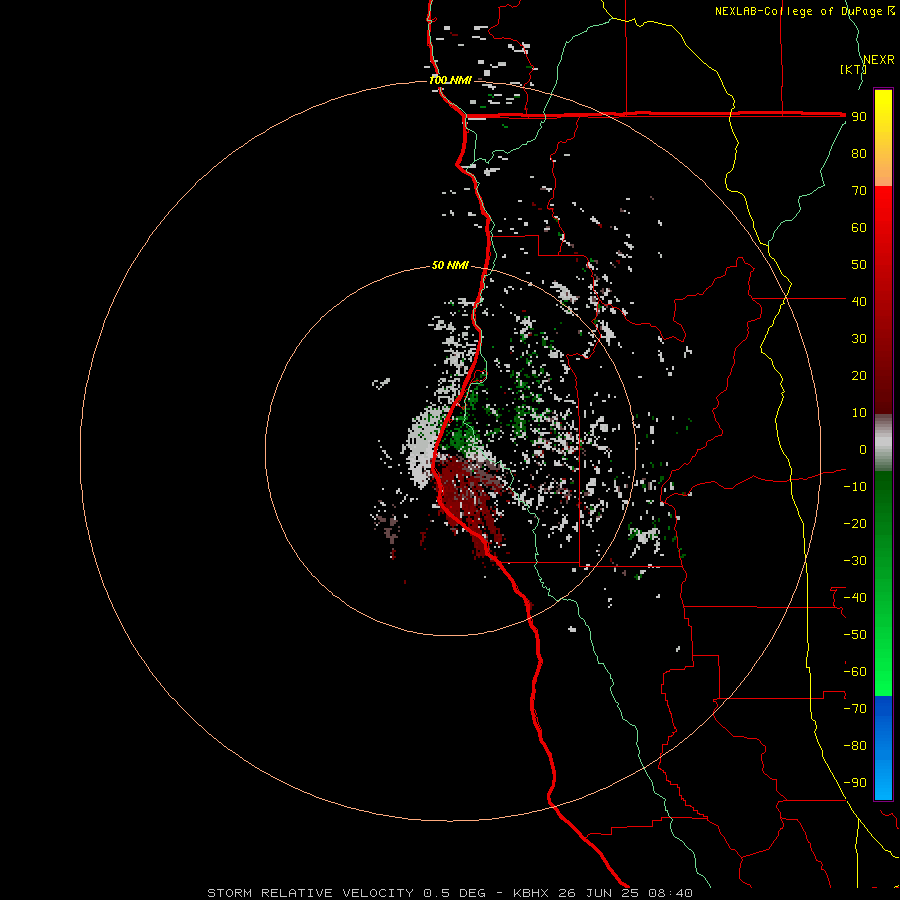Screen dimensions: 900x900
Task: Click the 20 value on velocity scale
Action: coord(859,375)
